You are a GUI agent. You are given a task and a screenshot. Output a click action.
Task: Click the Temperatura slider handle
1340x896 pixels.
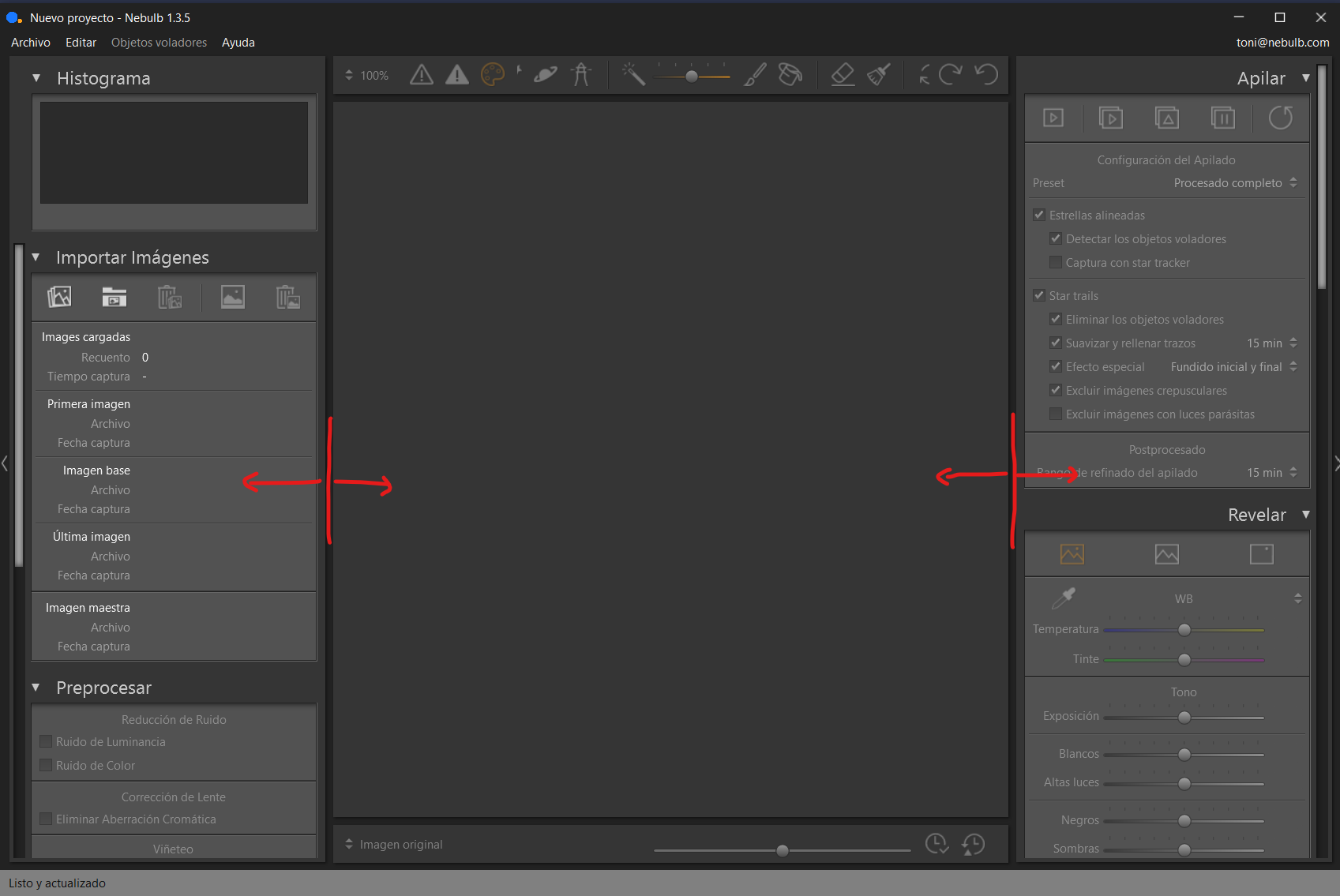pos(1184,629)
